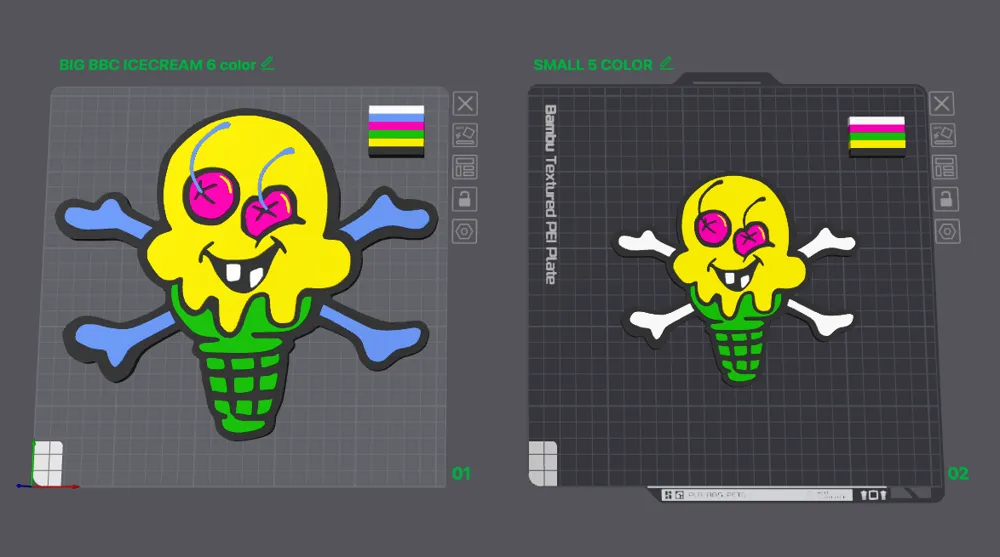
Task: Select the prime tower on plate 01
Action: click(396, 131)
